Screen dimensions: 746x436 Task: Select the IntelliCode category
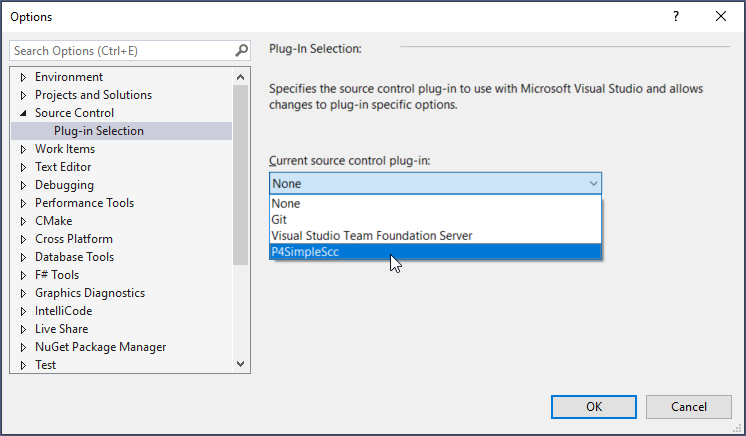pyautogui.click(x=63, y=311)
